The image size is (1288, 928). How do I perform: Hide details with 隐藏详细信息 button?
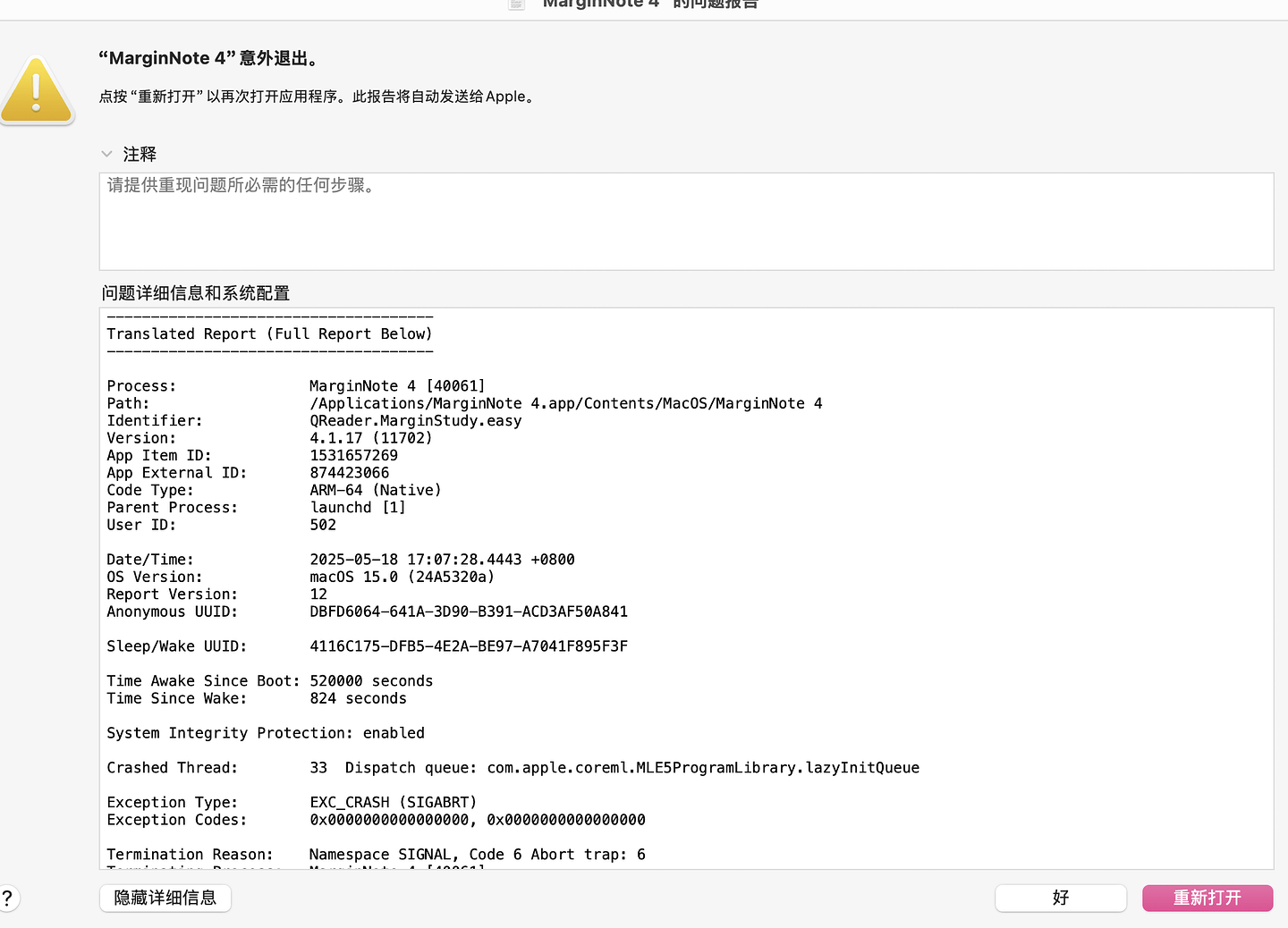click(x=165, y=898)
